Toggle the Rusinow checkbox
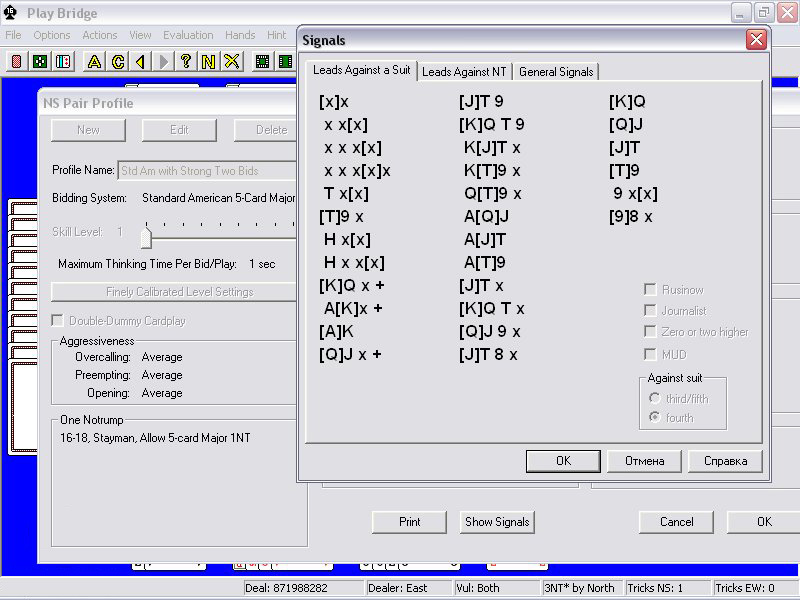Screen dimensions: 800x600 (x=651, y=290)
